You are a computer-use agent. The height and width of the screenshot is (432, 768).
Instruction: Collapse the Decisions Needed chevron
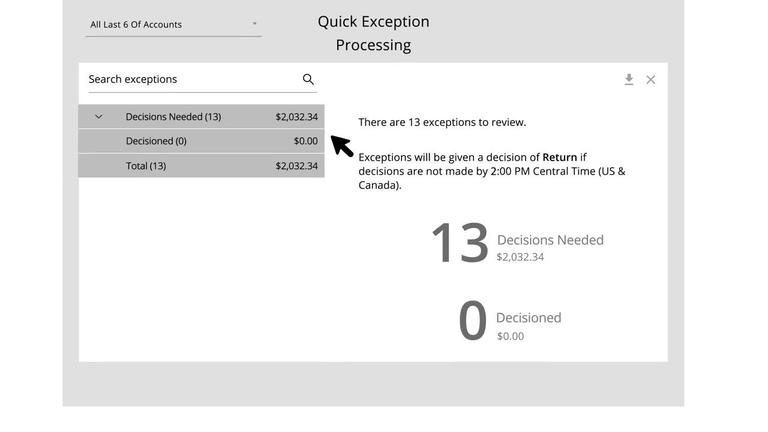point(98,117)
